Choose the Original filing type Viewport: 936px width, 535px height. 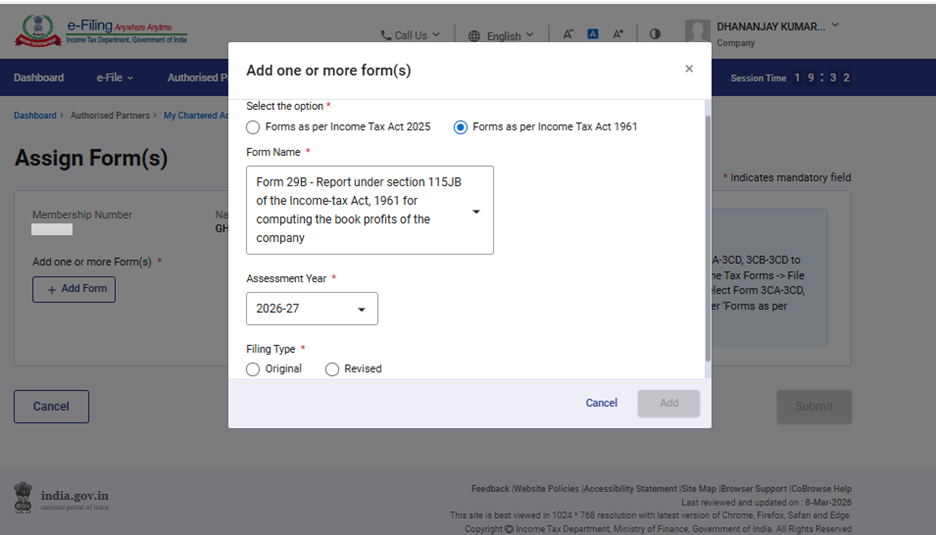[253, 369]
